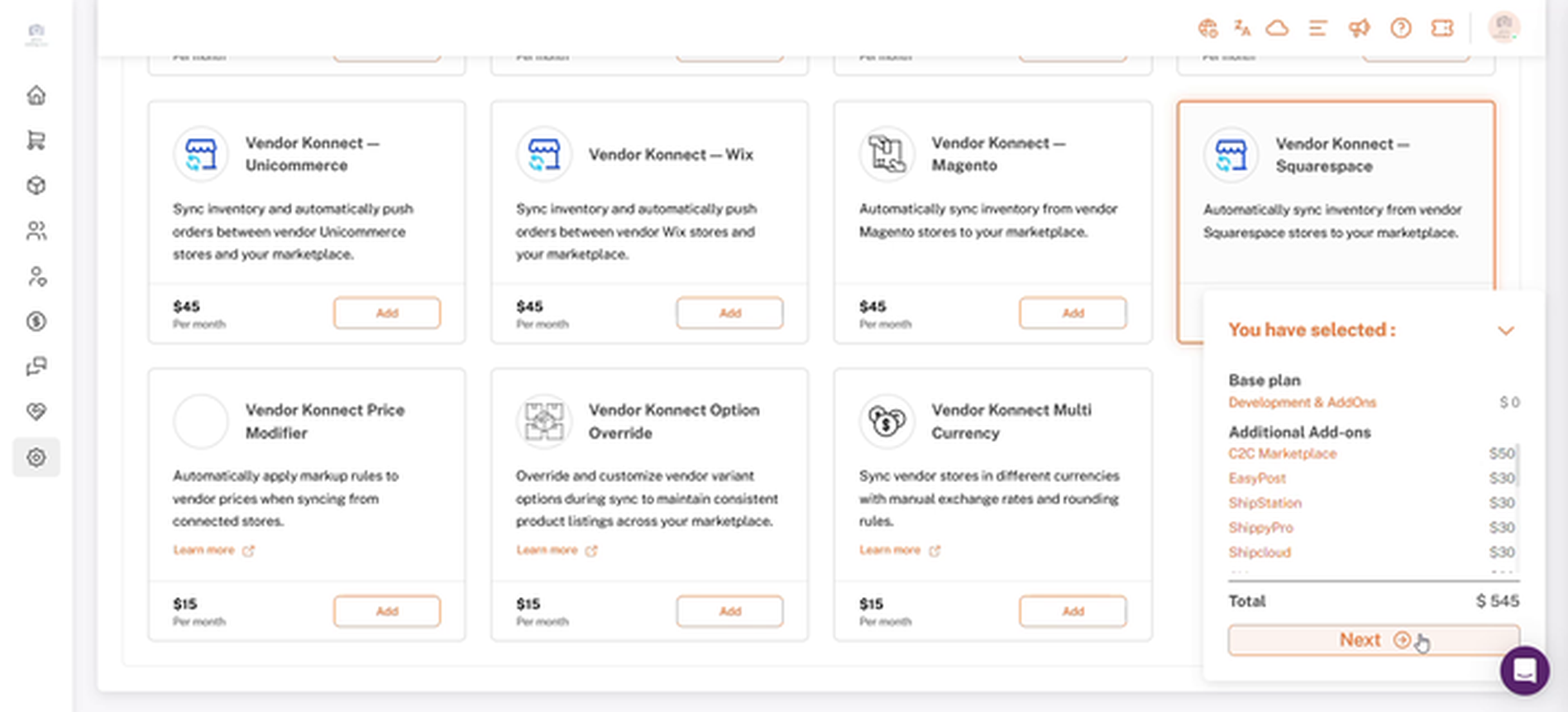Open Learn more for Multi Currency
The image size is (1568, 712).
900,550
